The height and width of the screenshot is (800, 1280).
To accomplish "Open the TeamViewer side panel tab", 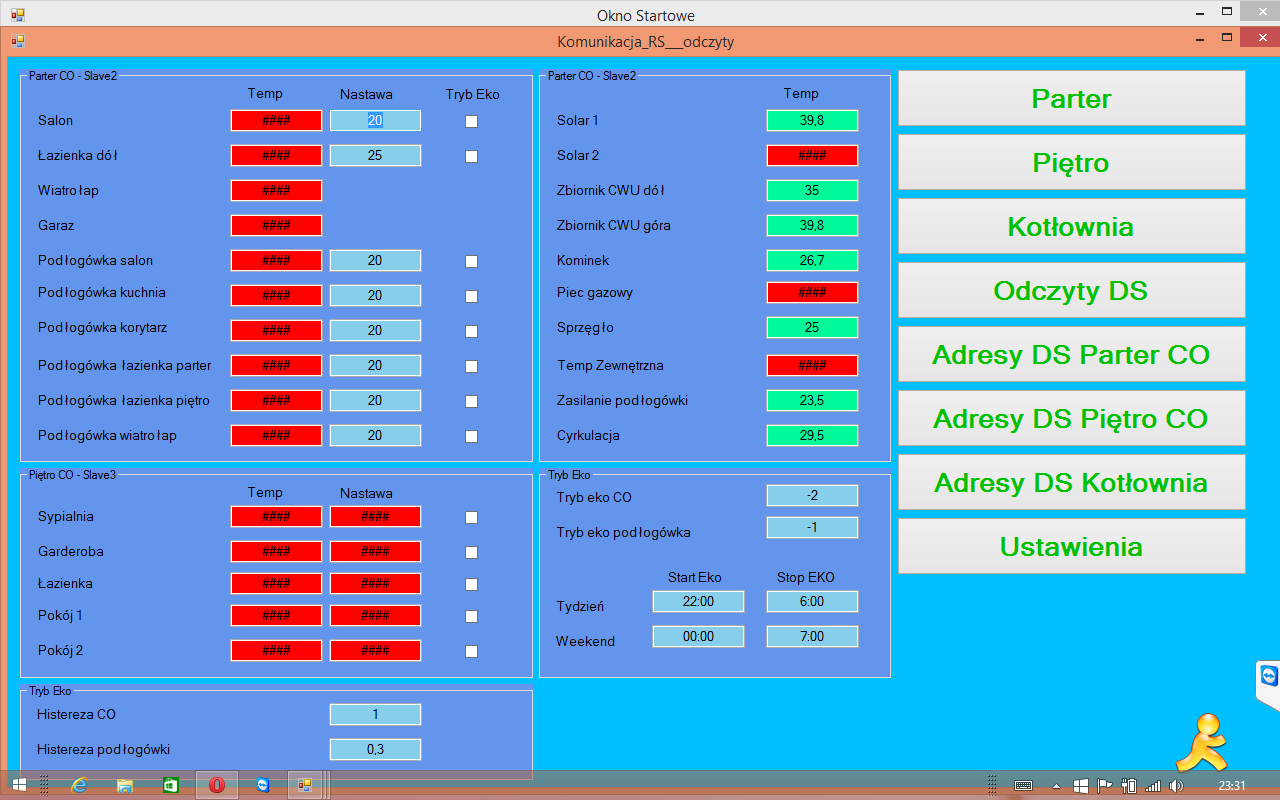I will [1268, 685].
